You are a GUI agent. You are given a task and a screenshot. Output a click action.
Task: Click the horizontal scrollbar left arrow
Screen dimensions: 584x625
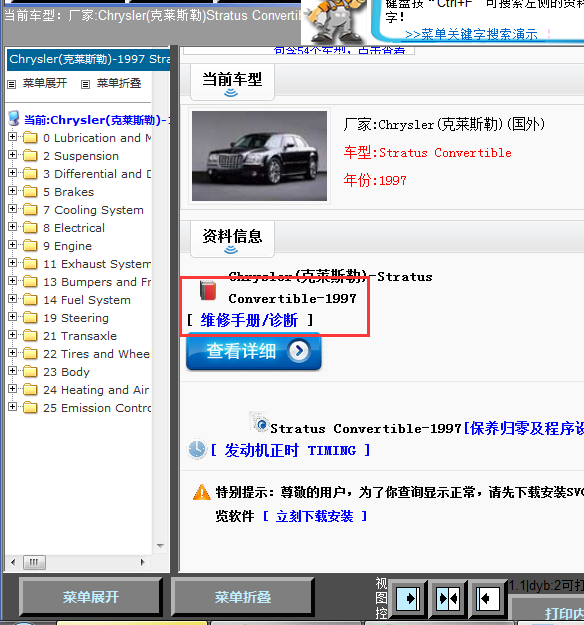(x=13, y=562)
